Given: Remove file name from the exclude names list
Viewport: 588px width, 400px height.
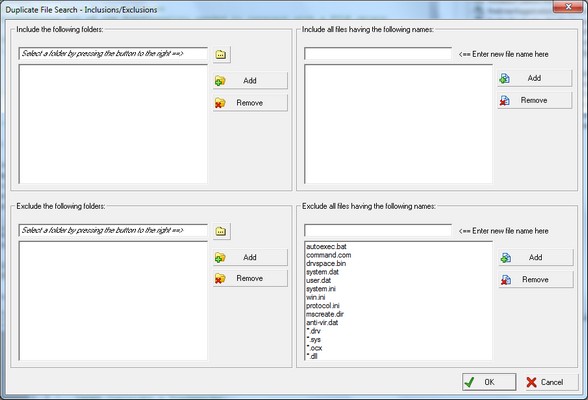Looking at the screenshot, I should tap(536, 279).
